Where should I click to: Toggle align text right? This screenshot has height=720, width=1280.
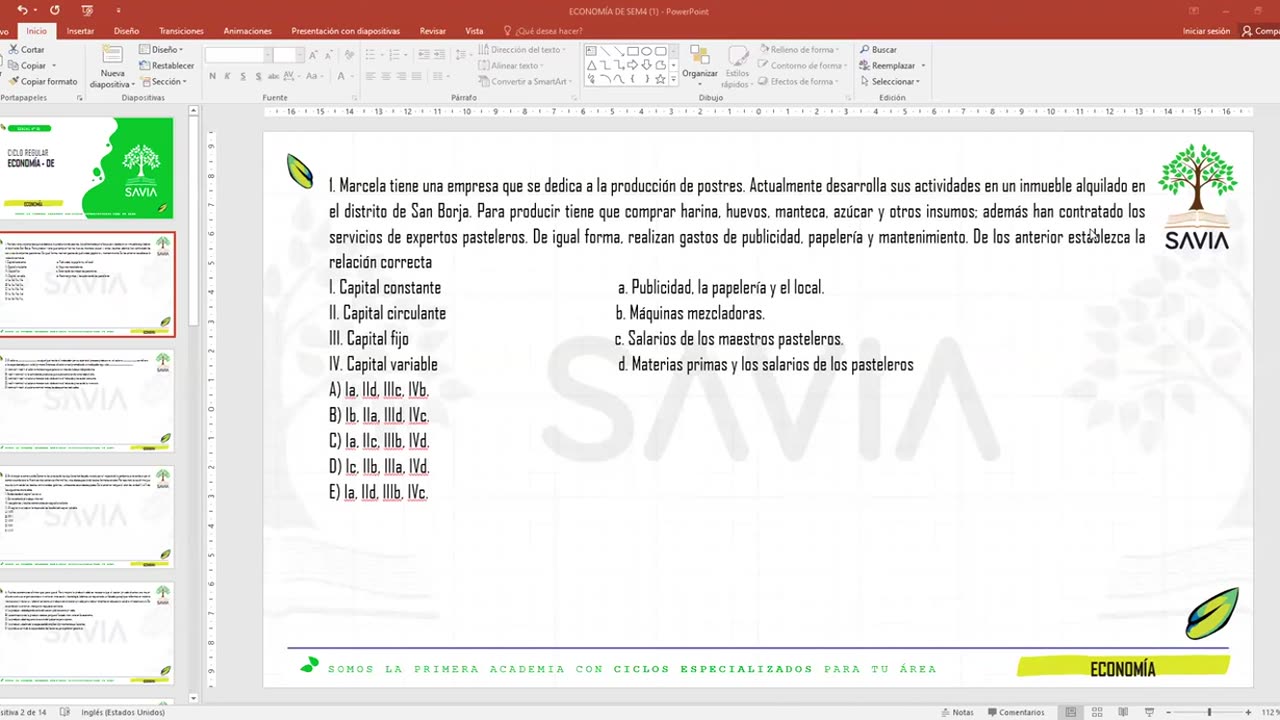click(x=402, y=76)
